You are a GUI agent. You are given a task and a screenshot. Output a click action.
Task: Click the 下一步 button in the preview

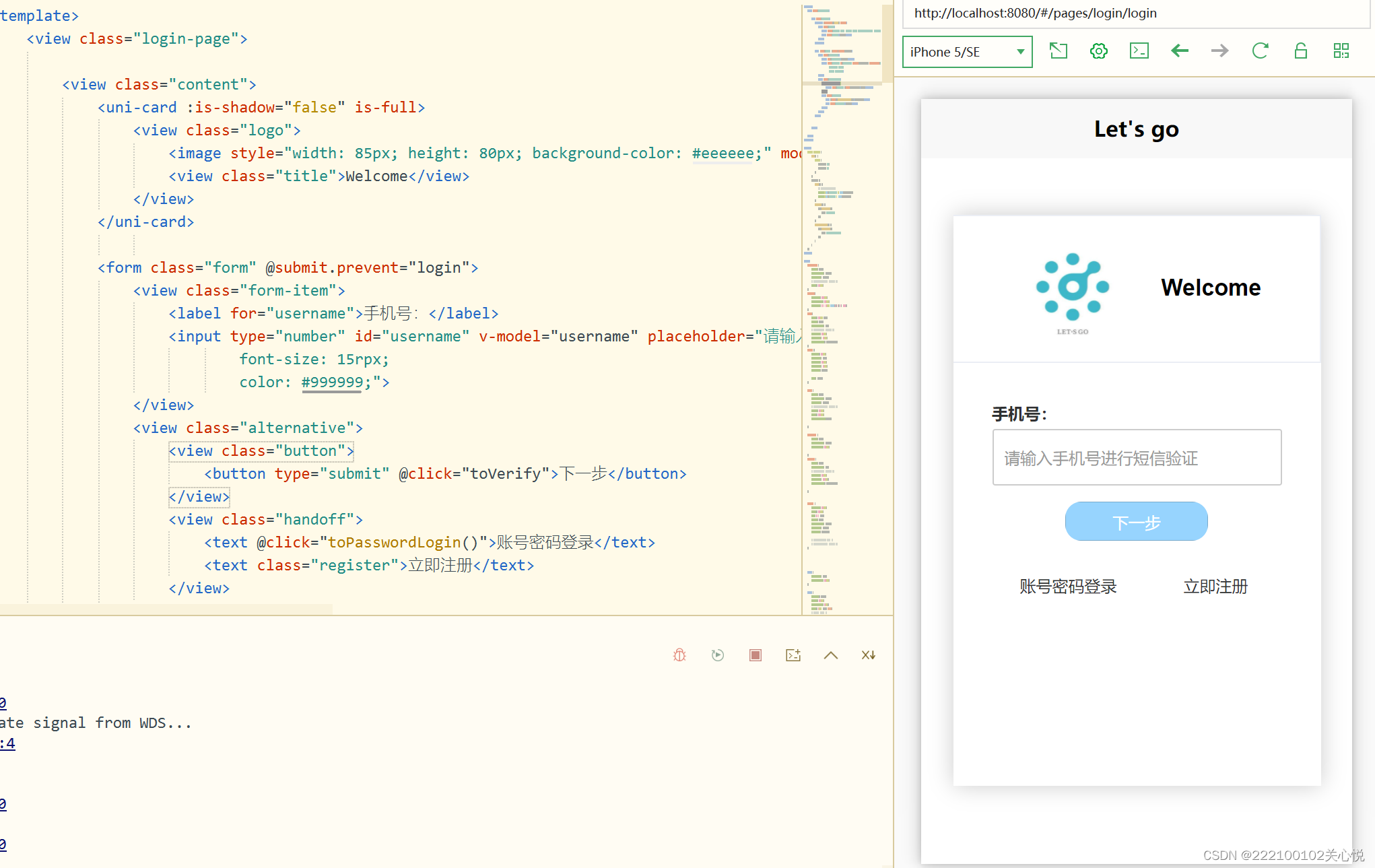pos(1136,522)
